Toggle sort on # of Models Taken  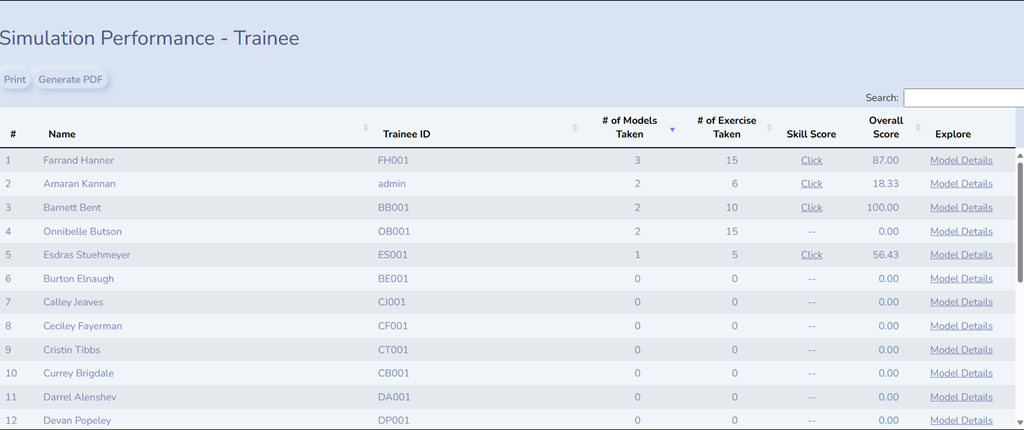[x=672, y=130]
